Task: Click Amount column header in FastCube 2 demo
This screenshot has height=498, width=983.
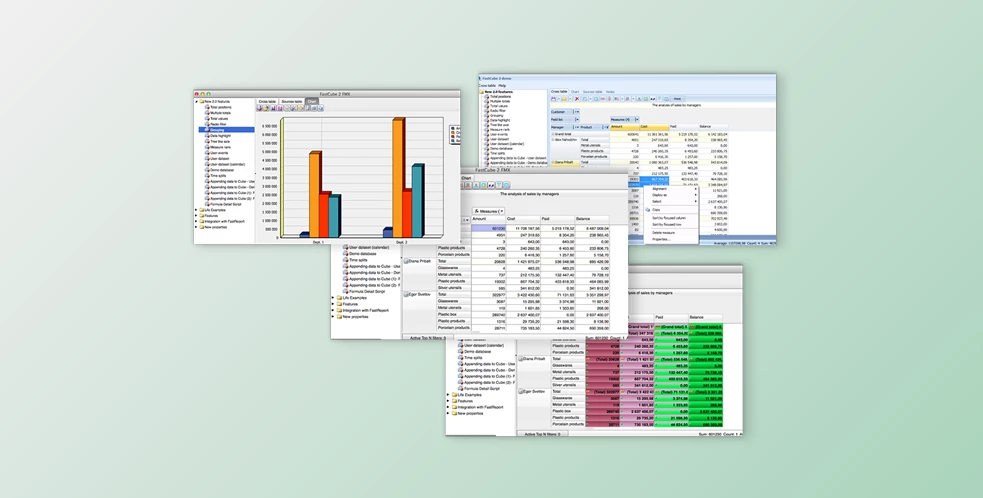Action: tap(624, 127)
